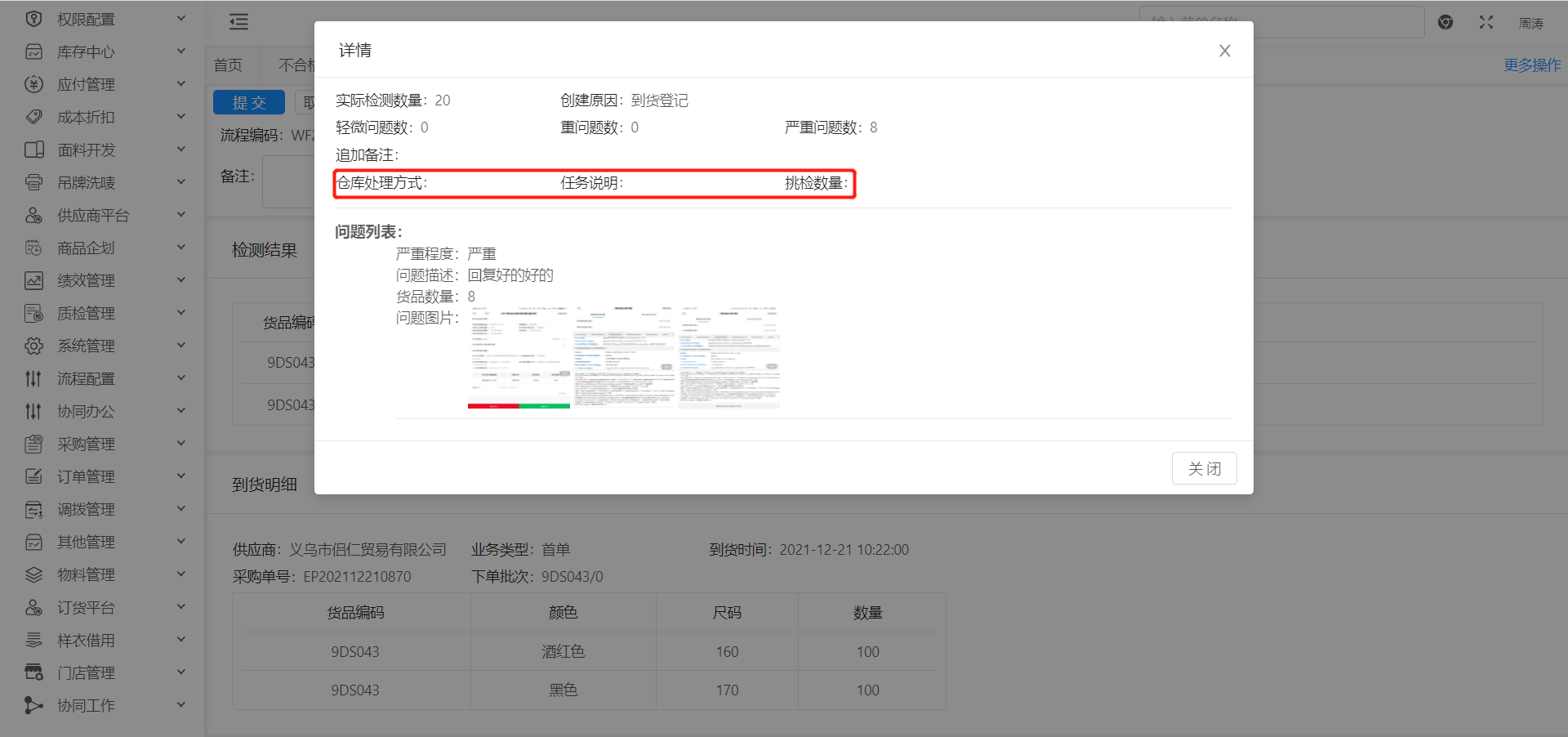This screenshot has height=737, width=1568.
Task: Expand the 库存中心 menu chevron
Action: click(181, 51)
